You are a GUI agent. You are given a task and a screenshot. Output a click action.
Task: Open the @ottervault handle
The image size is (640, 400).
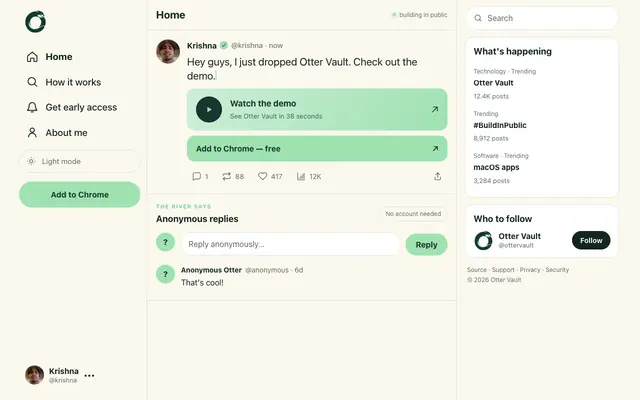(516, 245)
